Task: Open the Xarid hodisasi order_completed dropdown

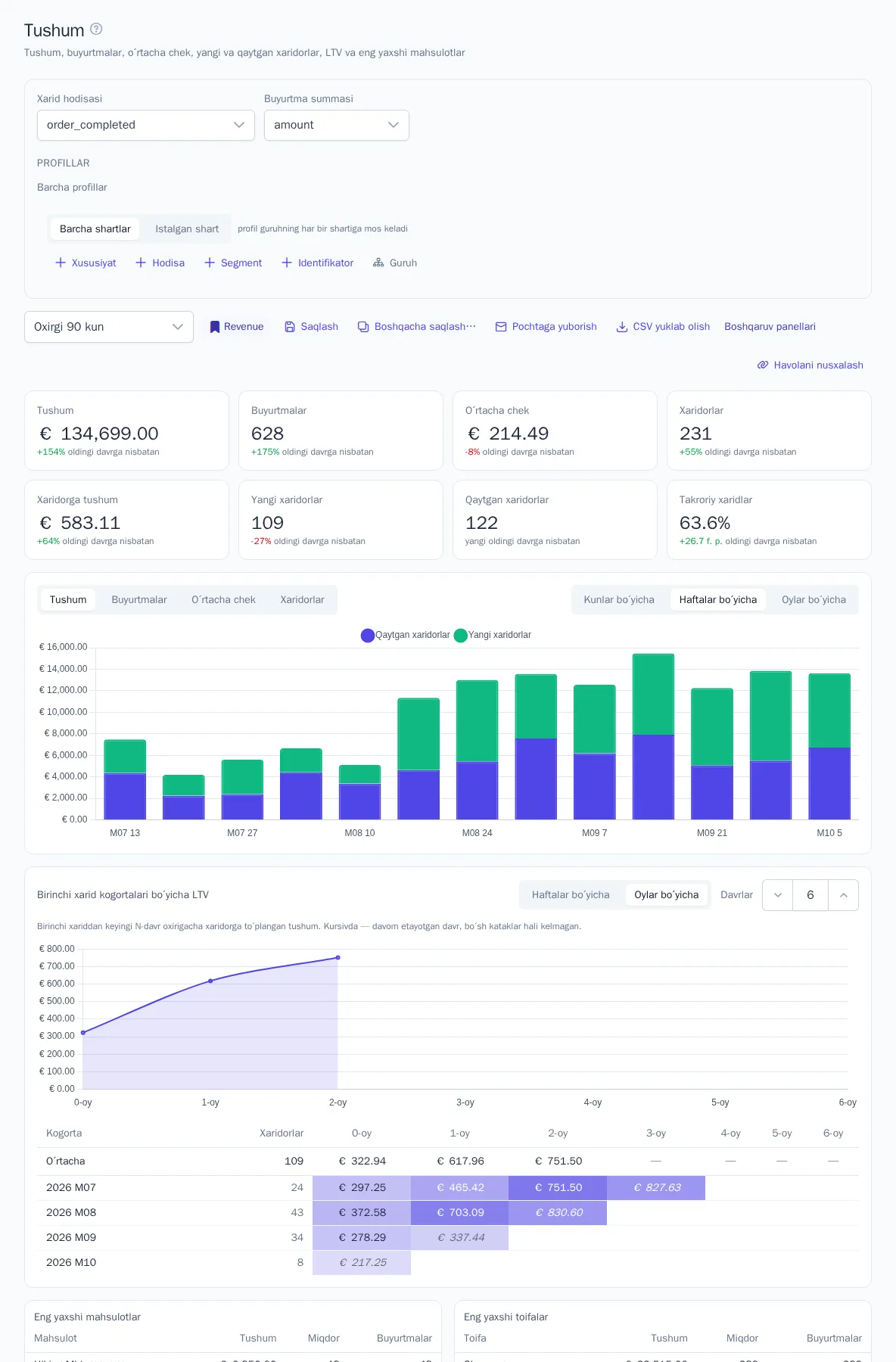Action: pos(146,125)
